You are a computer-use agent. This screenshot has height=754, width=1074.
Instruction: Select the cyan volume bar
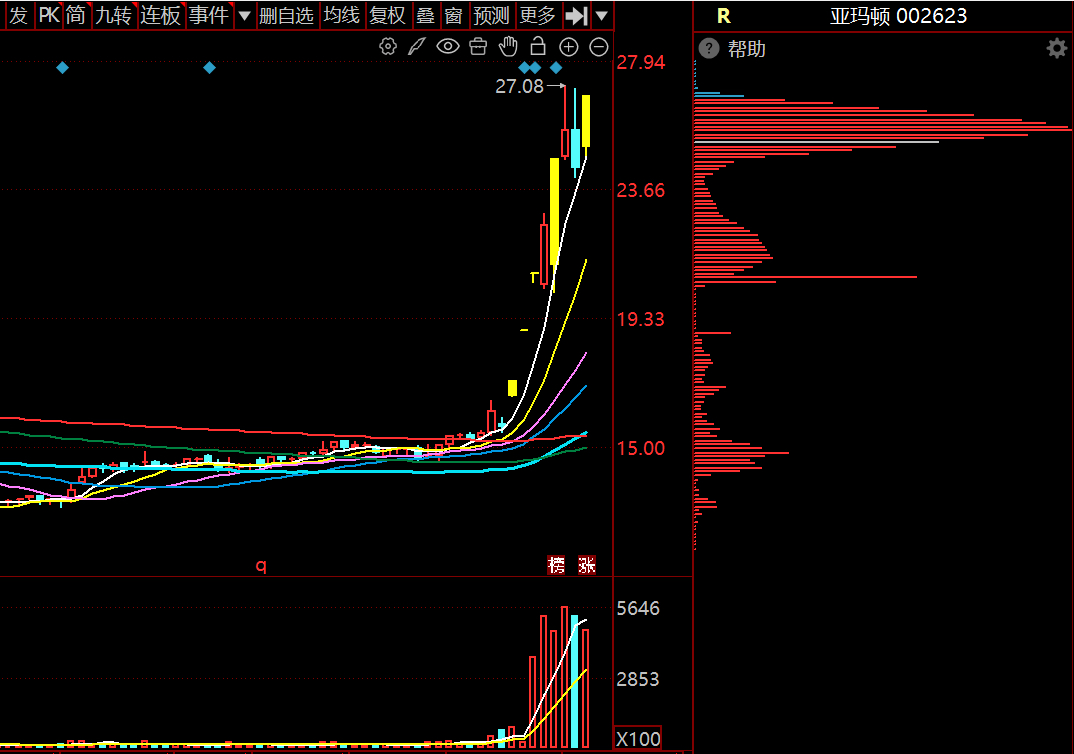[575, 681]
